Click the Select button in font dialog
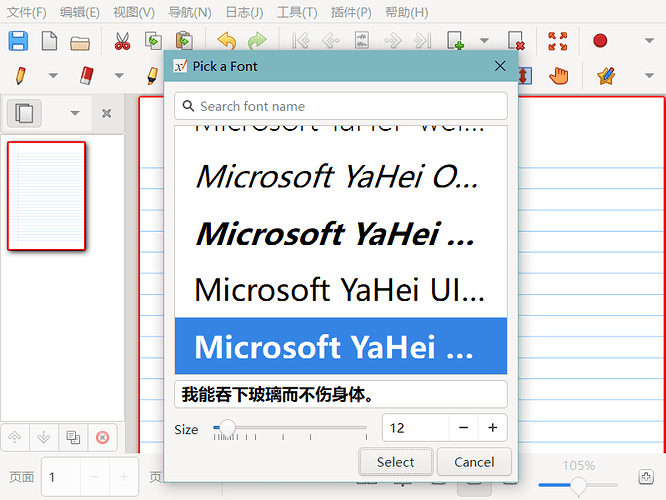The height and width of the screenshot is (500, 666). click(395, 462)
